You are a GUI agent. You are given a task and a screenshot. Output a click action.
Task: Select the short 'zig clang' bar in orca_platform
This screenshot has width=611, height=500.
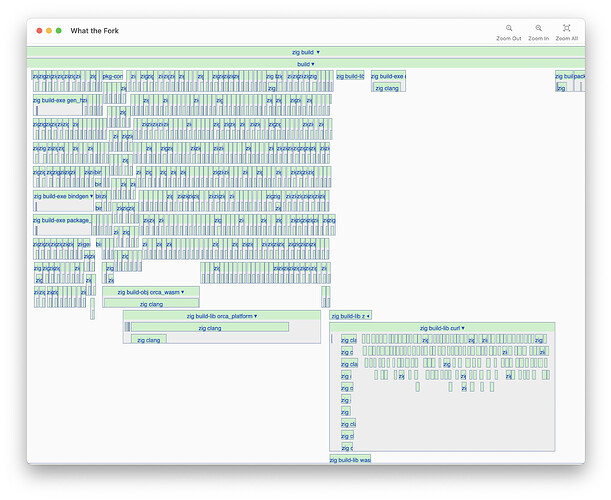point(149,340)
